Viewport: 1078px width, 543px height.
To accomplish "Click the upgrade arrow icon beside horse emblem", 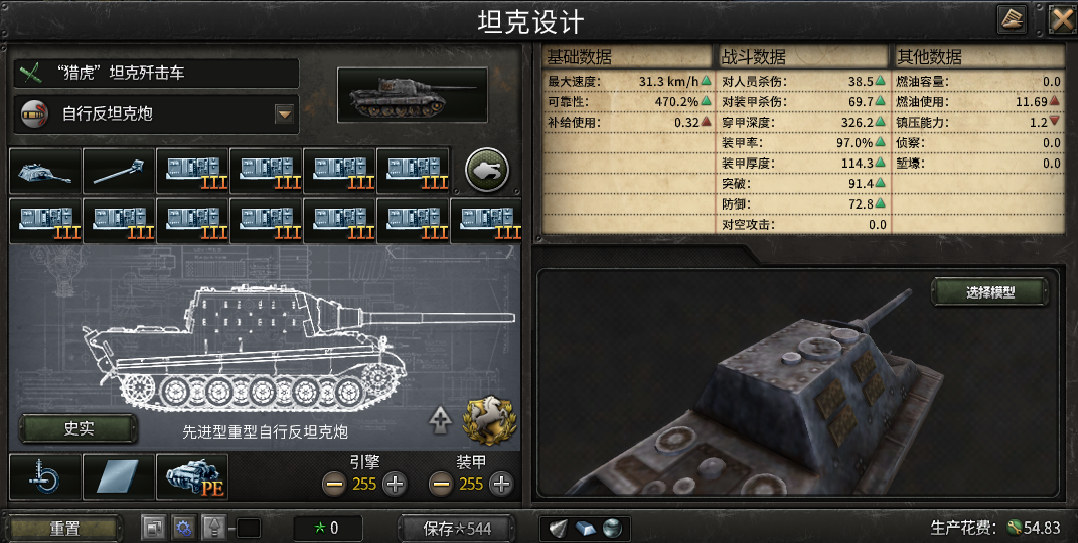I will click(440, 419).
